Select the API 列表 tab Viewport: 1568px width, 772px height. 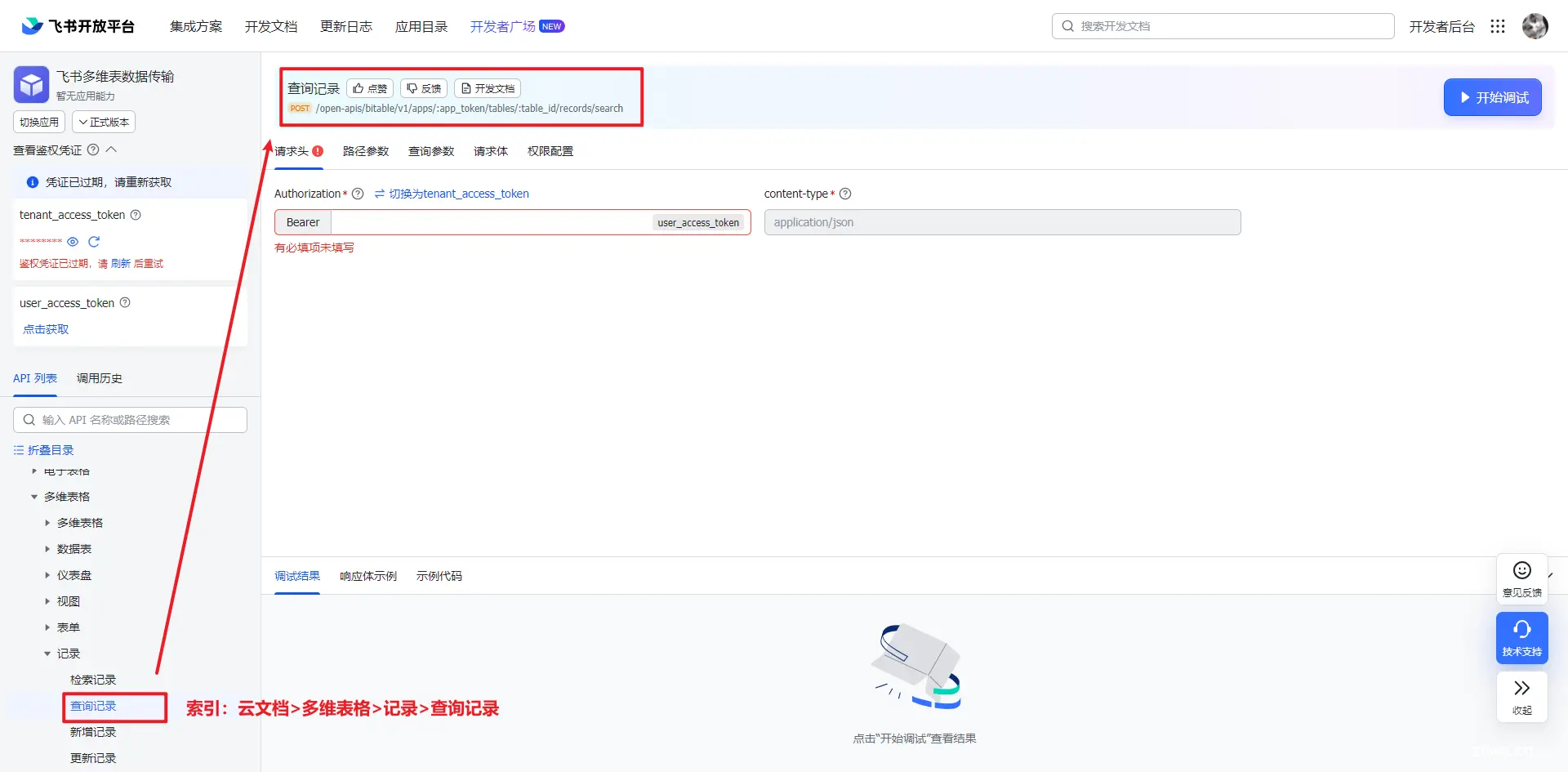(x=35, y=378)
